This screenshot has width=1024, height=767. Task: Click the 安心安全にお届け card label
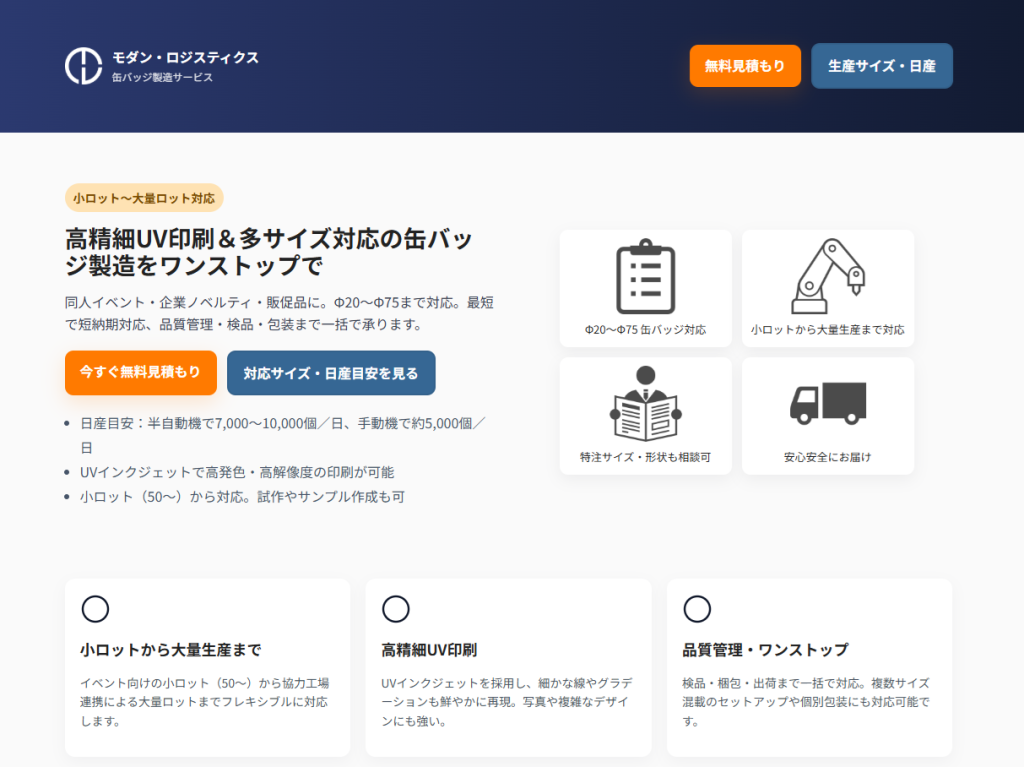[x=827, y=457]
